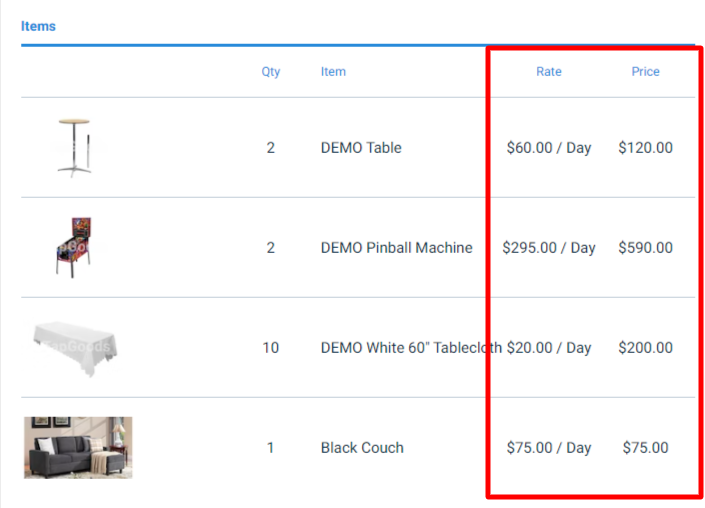Click the Qty column header

(271, 71)
